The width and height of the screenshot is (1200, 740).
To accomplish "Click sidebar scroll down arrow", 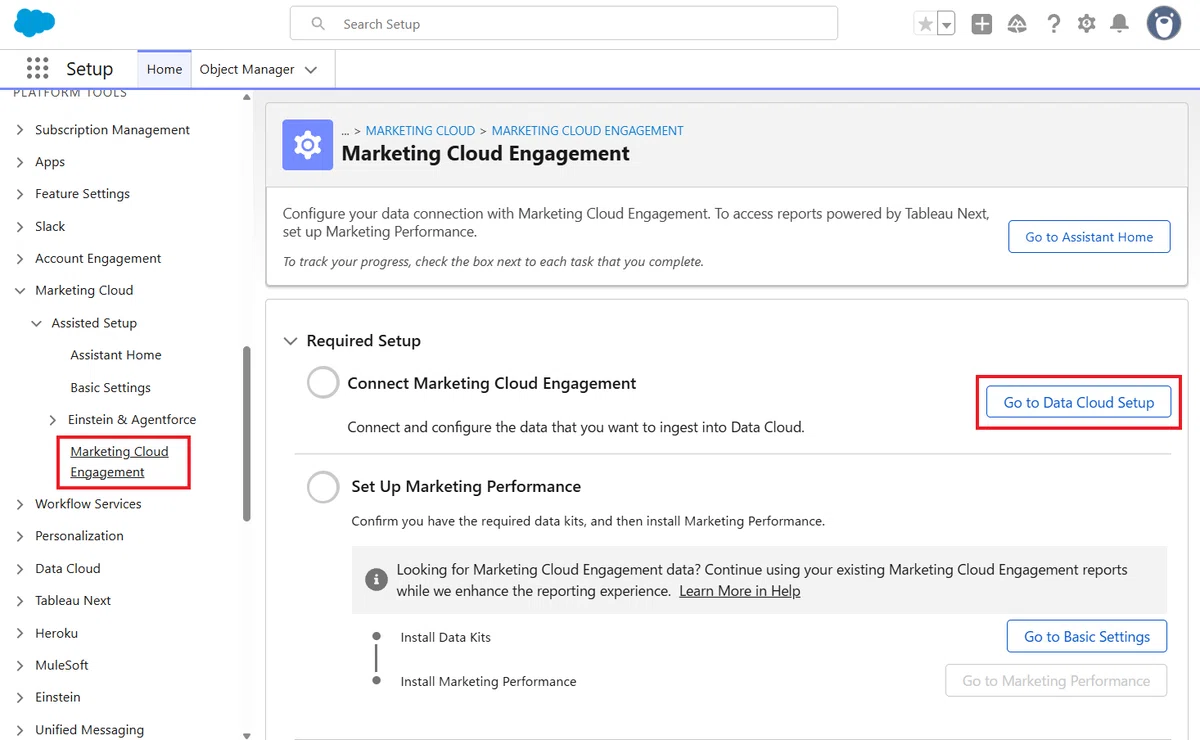I will click(x=247, y=735).
